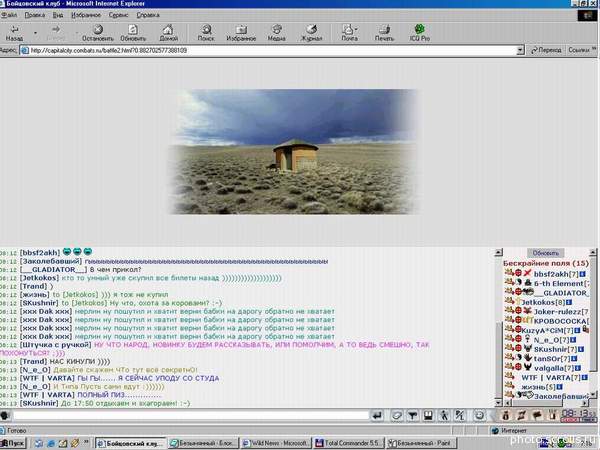Viewport: 600px width, 450px height.
Task: Open the Почта mail toolbar button
Action: click(348, 33)
